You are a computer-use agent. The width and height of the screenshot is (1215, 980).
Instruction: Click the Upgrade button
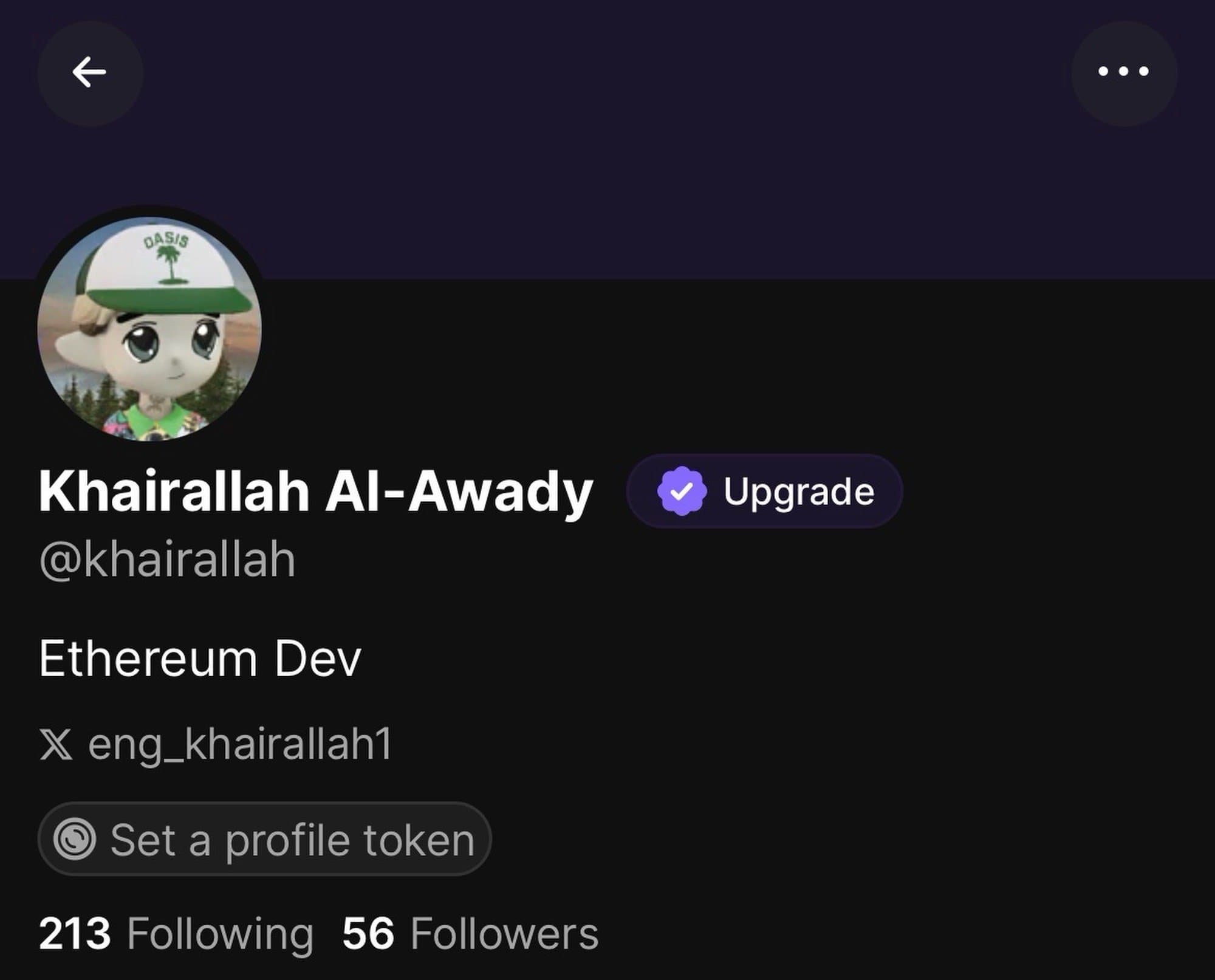pyautogui.click(x=764, y=492)
